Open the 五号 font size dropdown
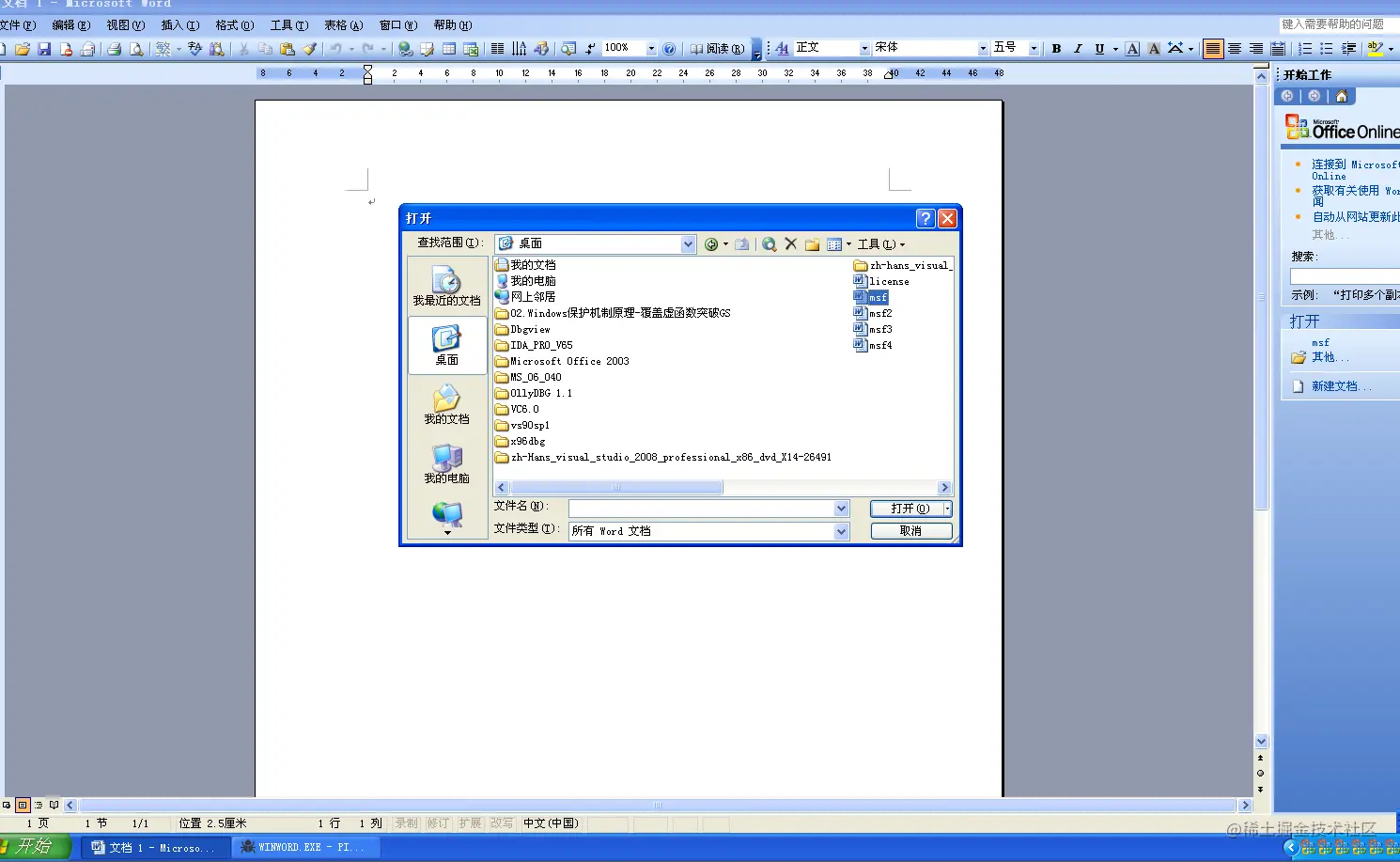The width and height of the screenshot is (1400, 862). point(1034,48)
